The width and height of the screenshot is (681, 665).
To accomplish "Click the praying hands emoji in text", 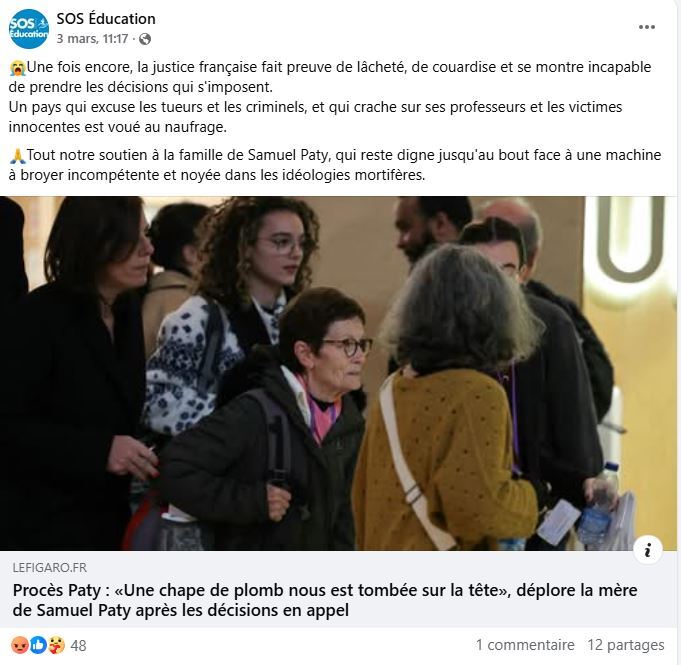I will (x=17, y=155).
